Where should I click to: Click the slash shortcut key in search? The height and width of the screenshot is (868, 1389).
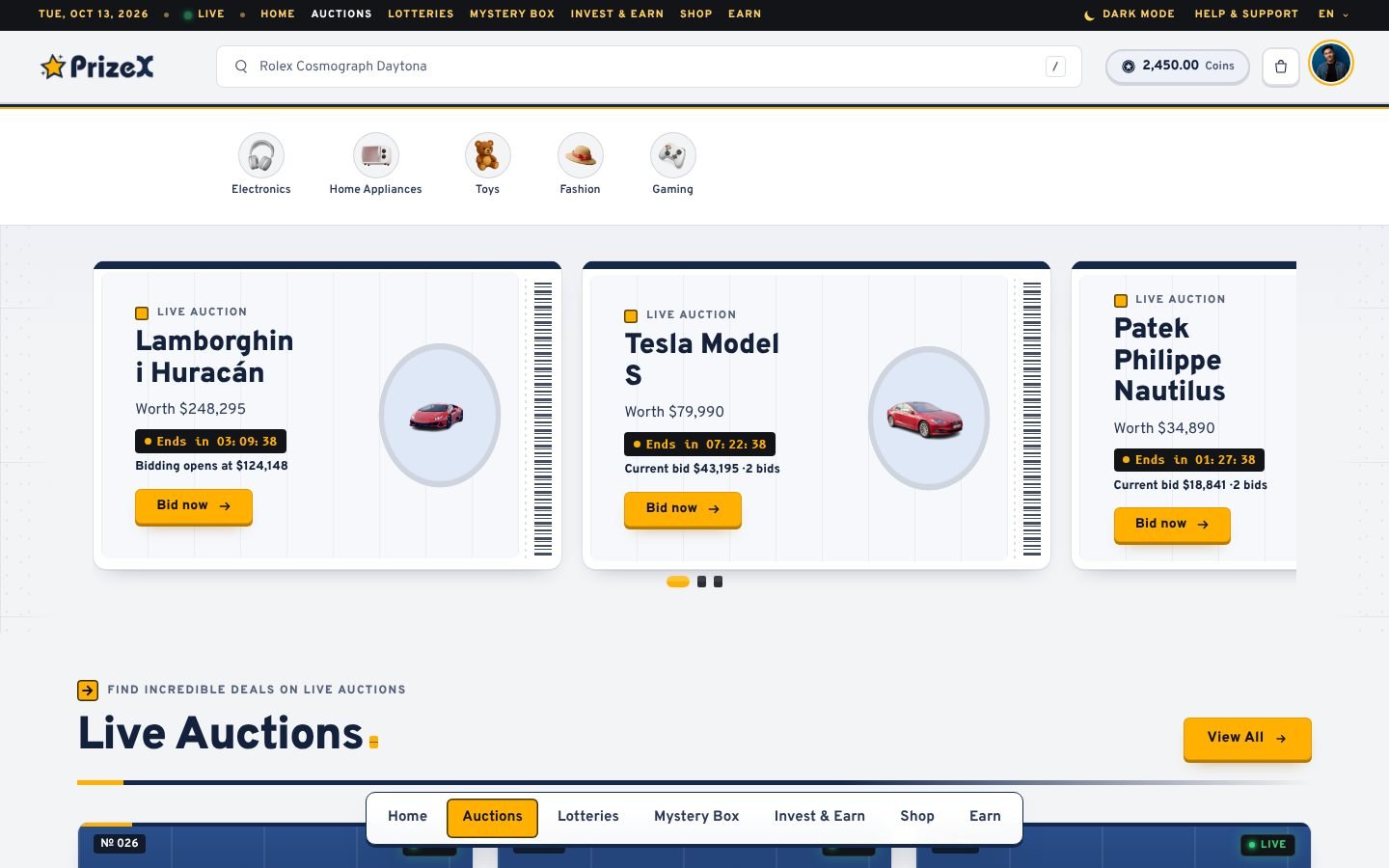tap(1055, 67)
